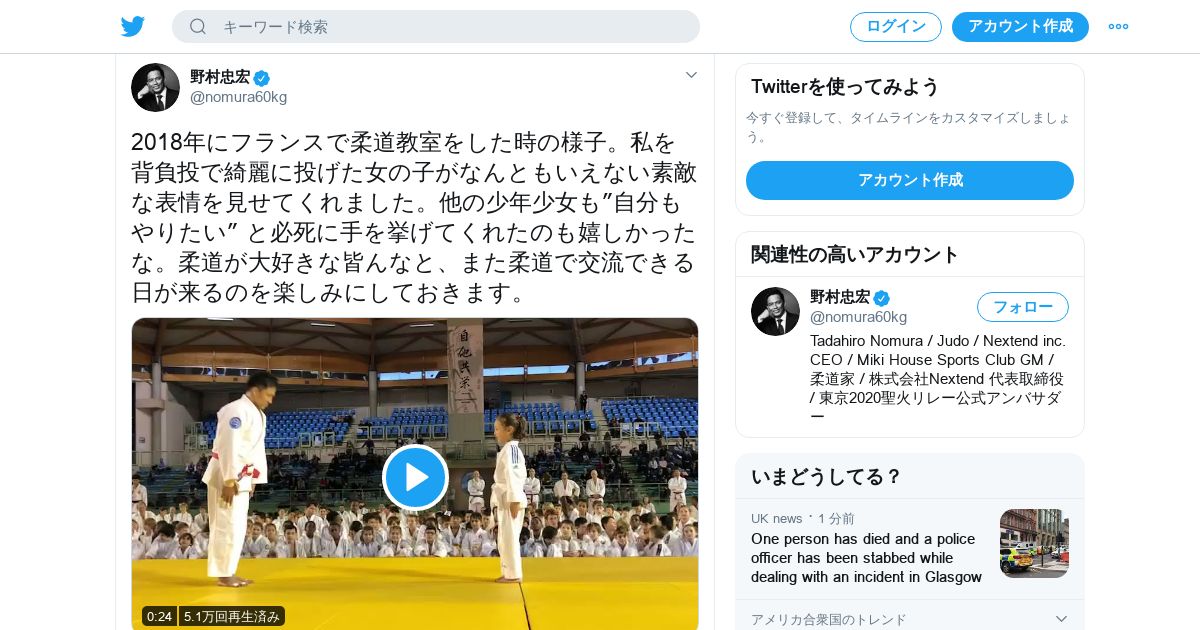Click verified badge beside the tweet author's name
1200x630 pixels.
262,78
